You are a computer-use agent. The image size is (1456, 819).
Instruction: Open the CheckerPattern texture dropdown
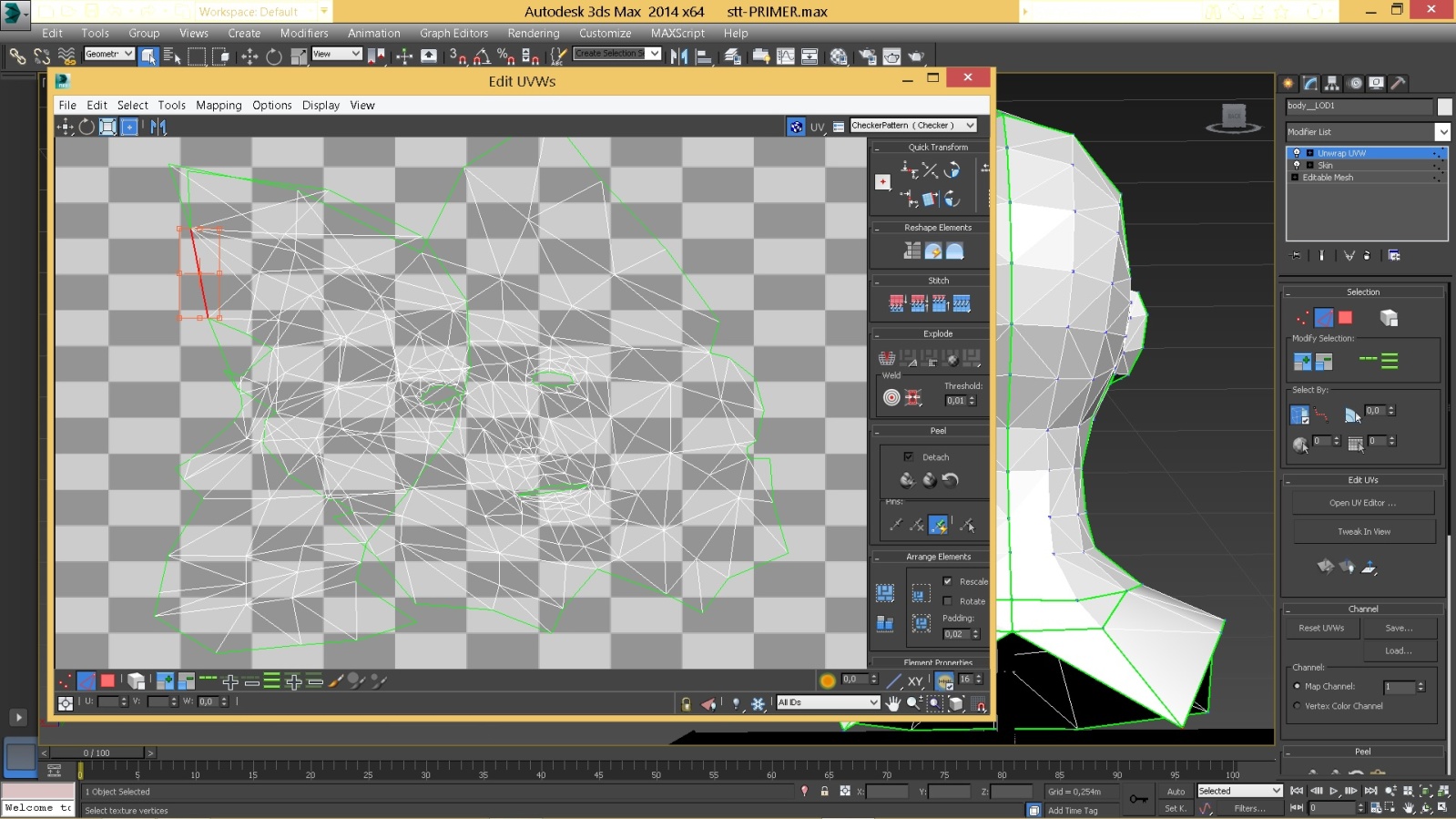tap(913, 126)
